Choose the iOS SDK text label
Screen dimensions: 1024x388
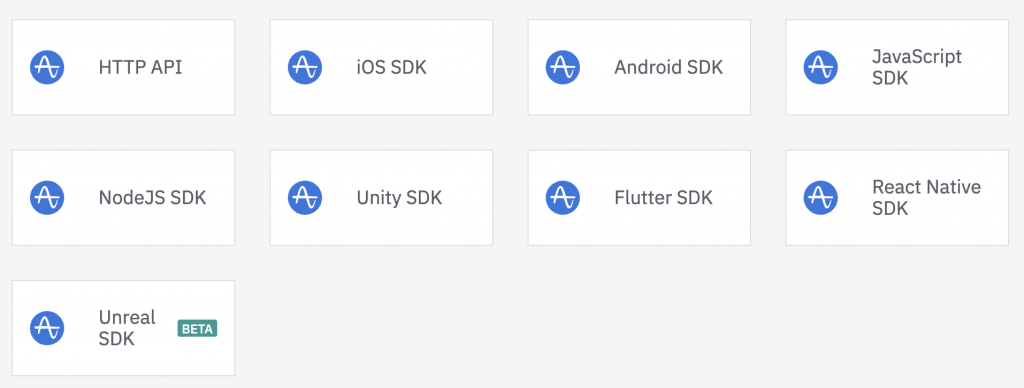pyautogui.click(x=392, y=67)
